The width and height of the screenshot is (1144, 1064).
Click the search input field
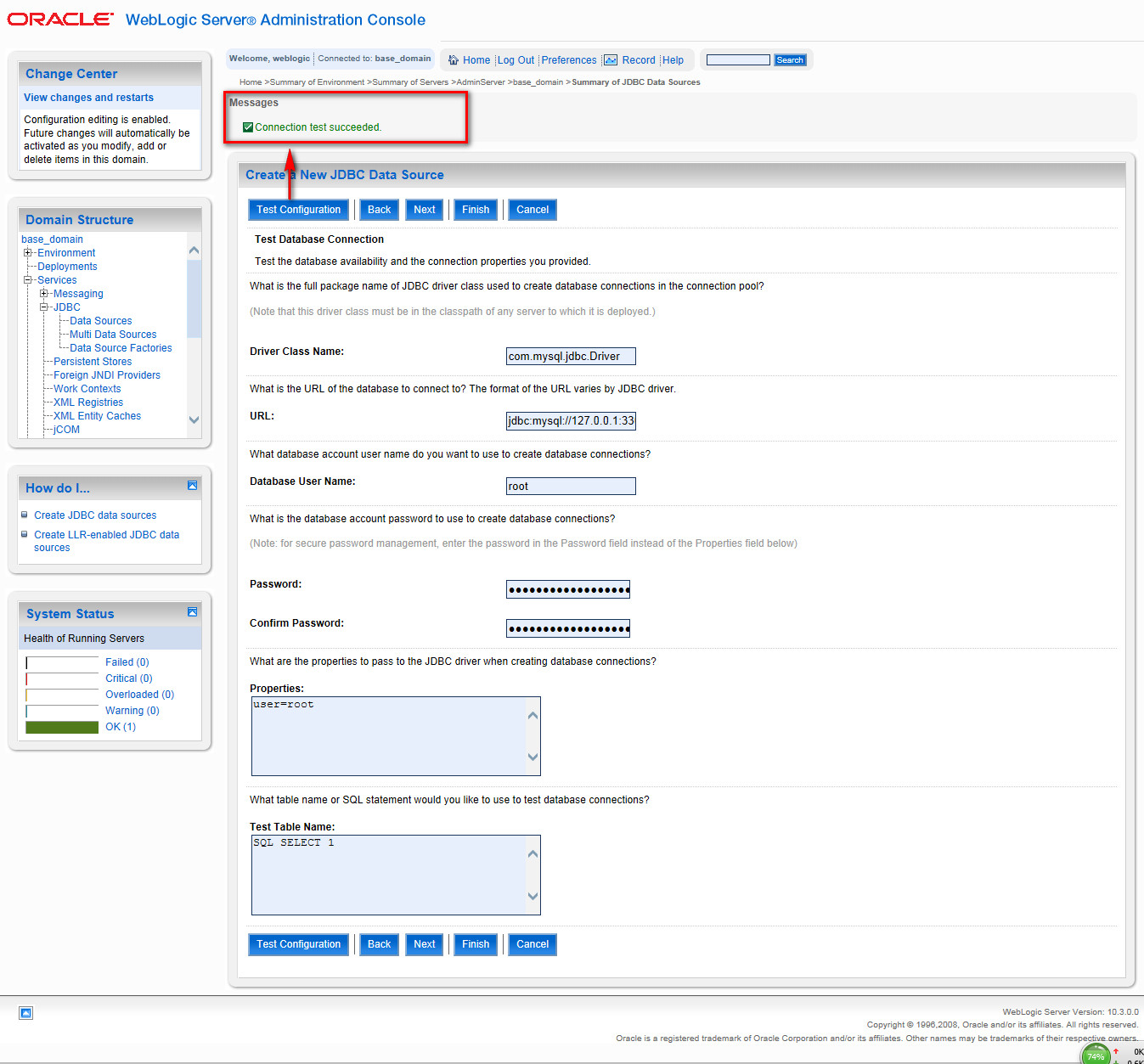pos(738,60)
